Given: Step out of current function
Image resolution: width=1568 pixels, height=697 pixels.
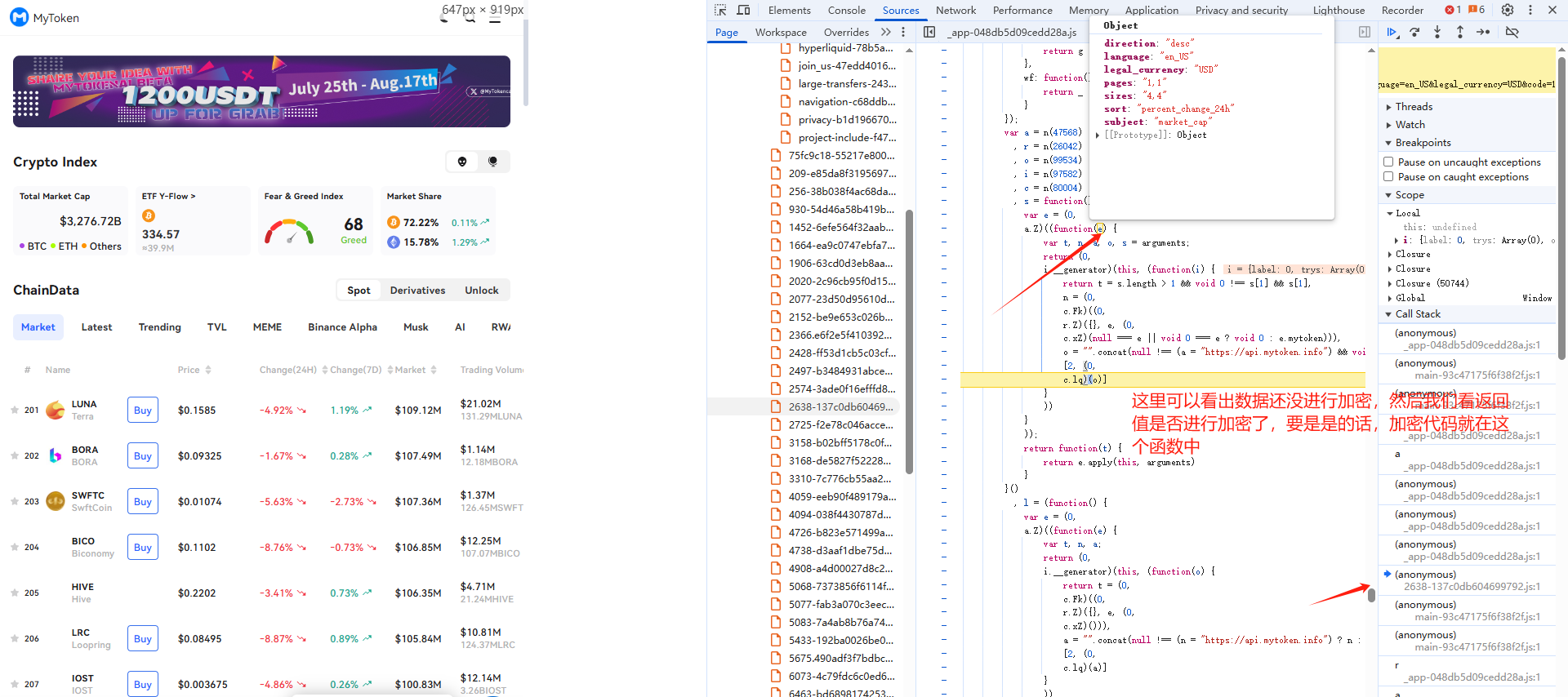Looking at the screenshot, I should [1460, 32].
